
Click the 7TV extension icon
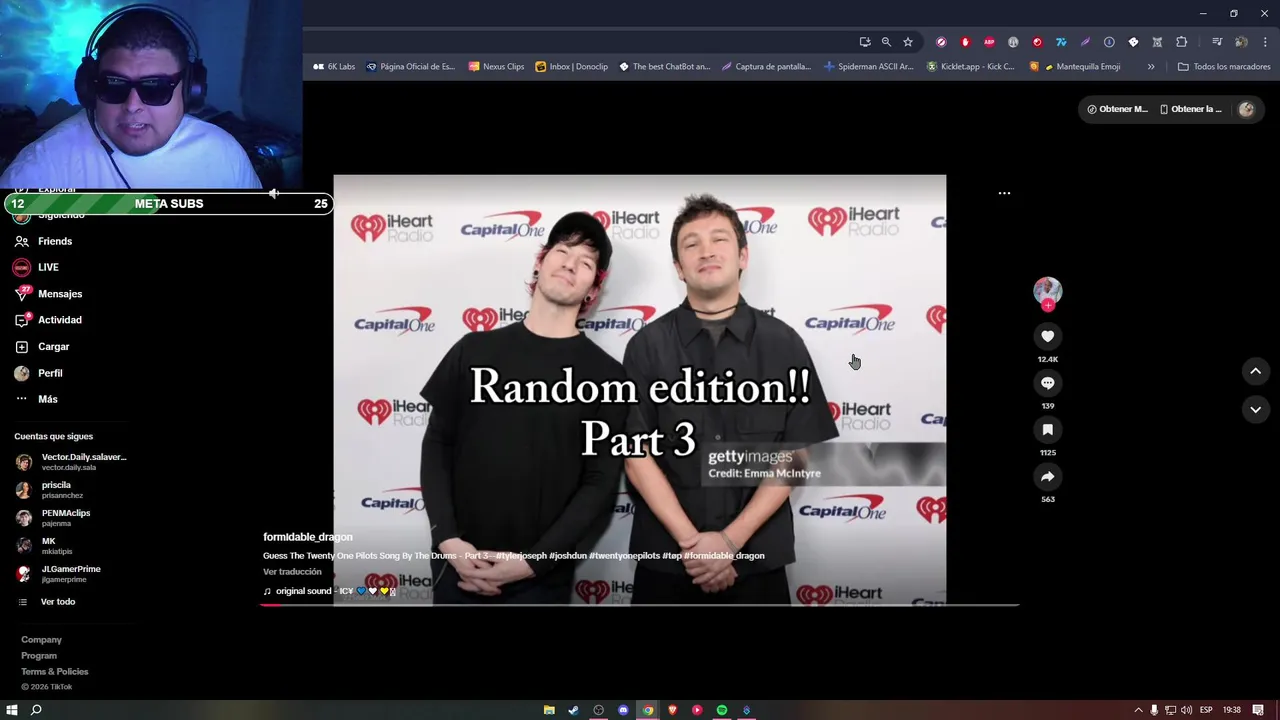tap(1061, 42)
